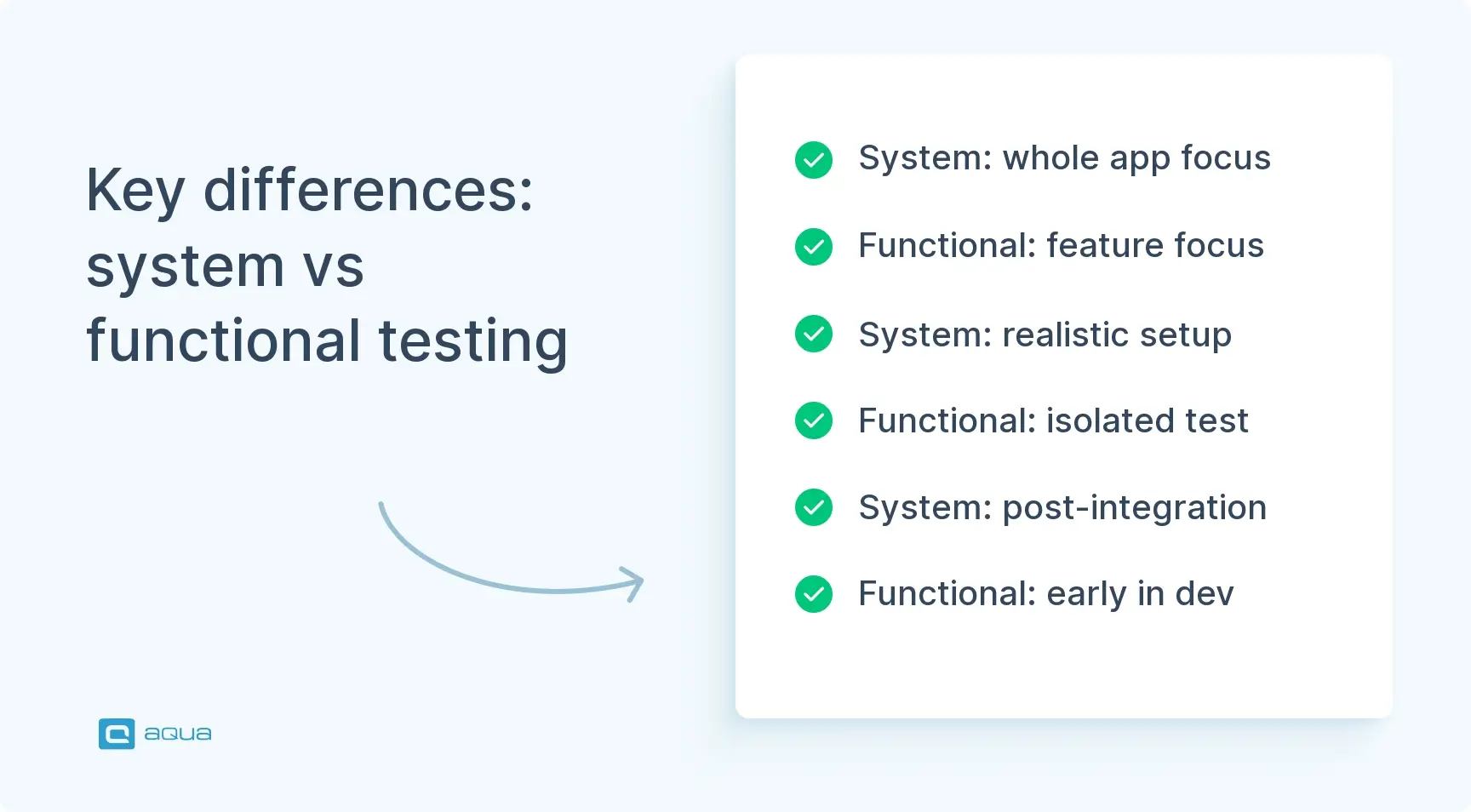Image resolution: width=1471 pixels, height=812 pixels.
Task: Click the "system vs" heading line
Action: tap(225, 266)
